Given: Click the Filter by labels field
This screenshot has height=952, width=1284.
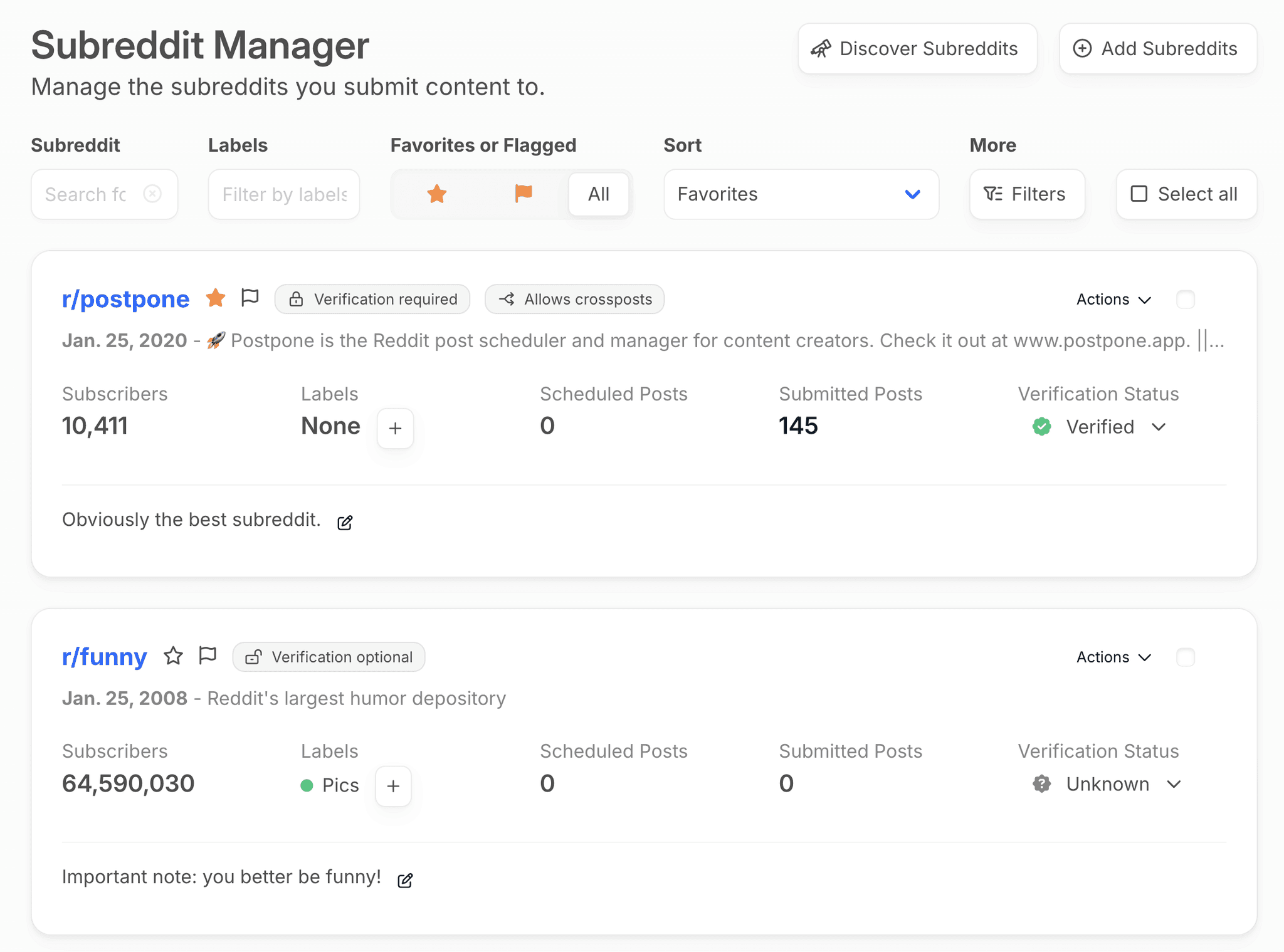Looking at the screenshot, I should (284, 194).
